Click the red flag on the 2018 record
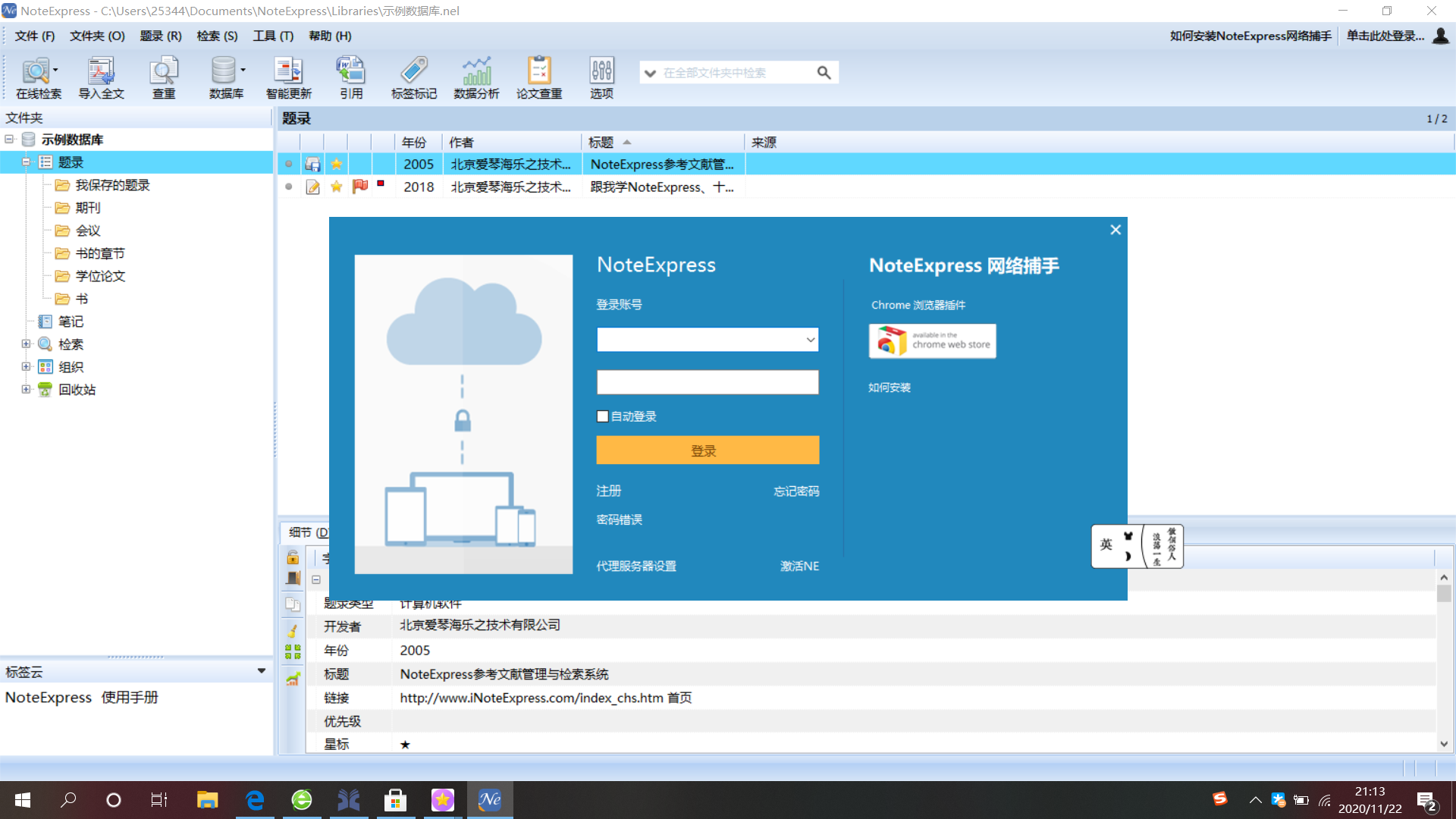 (360, 186)
